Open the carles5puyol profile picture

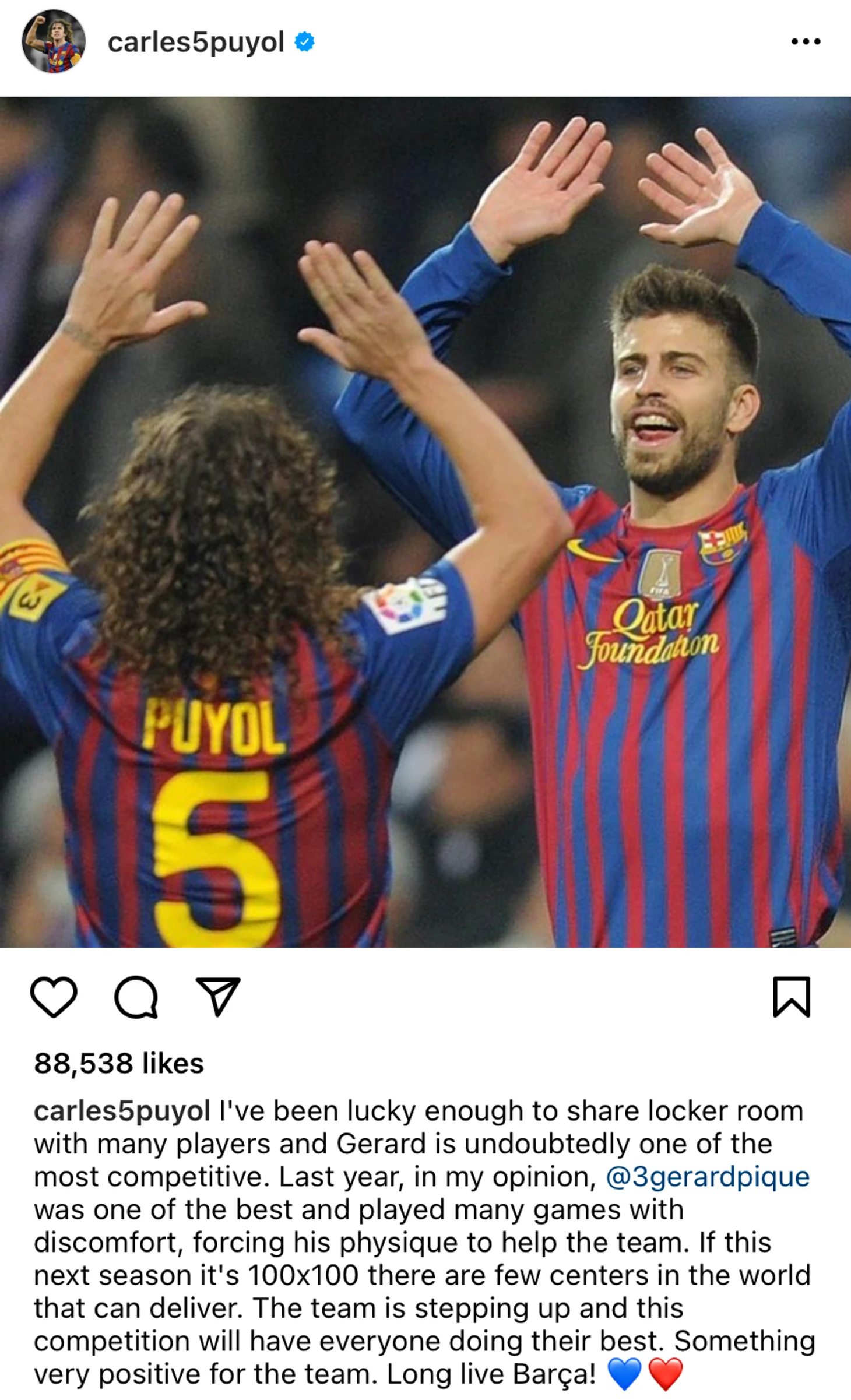pos(54,41)
